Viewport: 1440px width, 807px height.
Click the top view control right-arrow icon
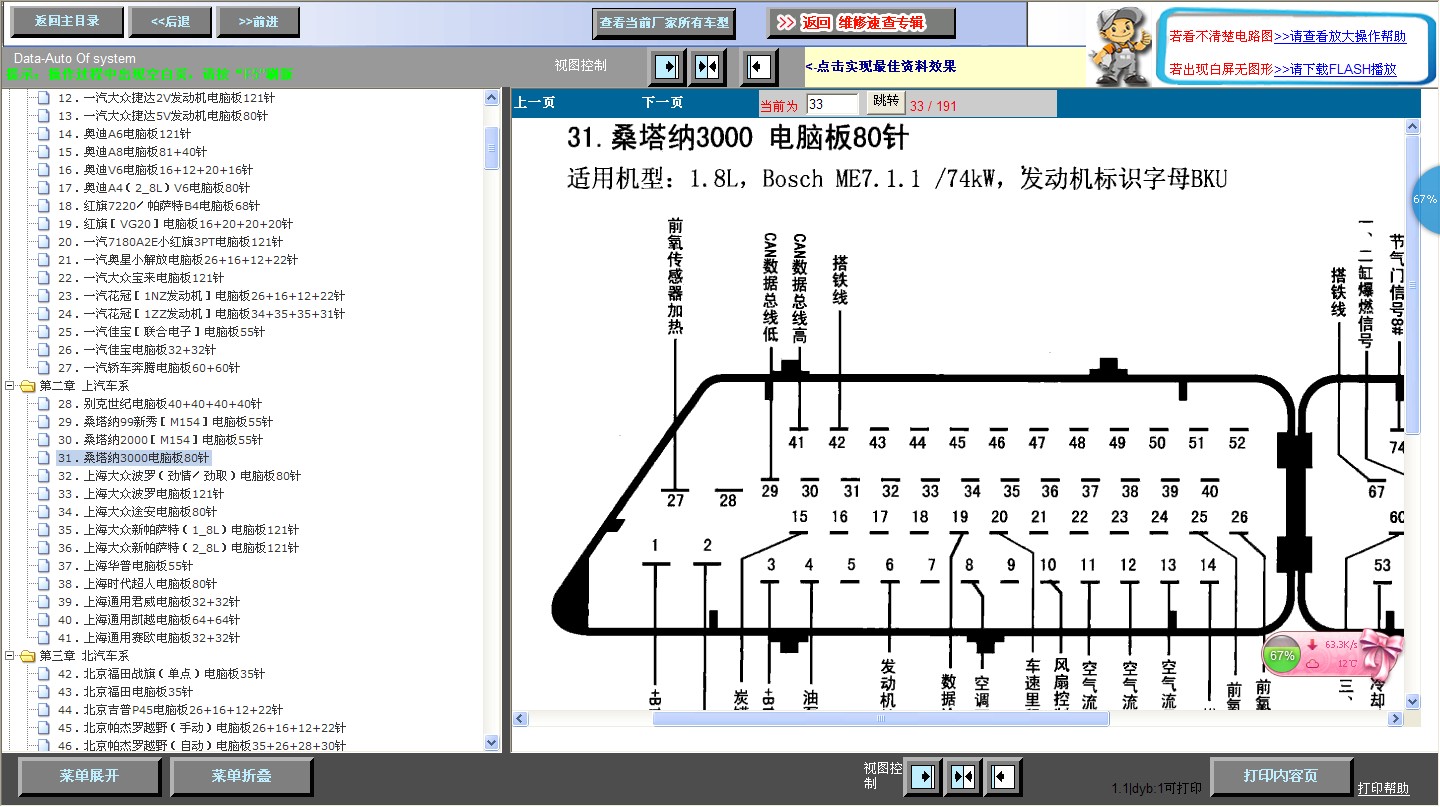coord(667,67)
